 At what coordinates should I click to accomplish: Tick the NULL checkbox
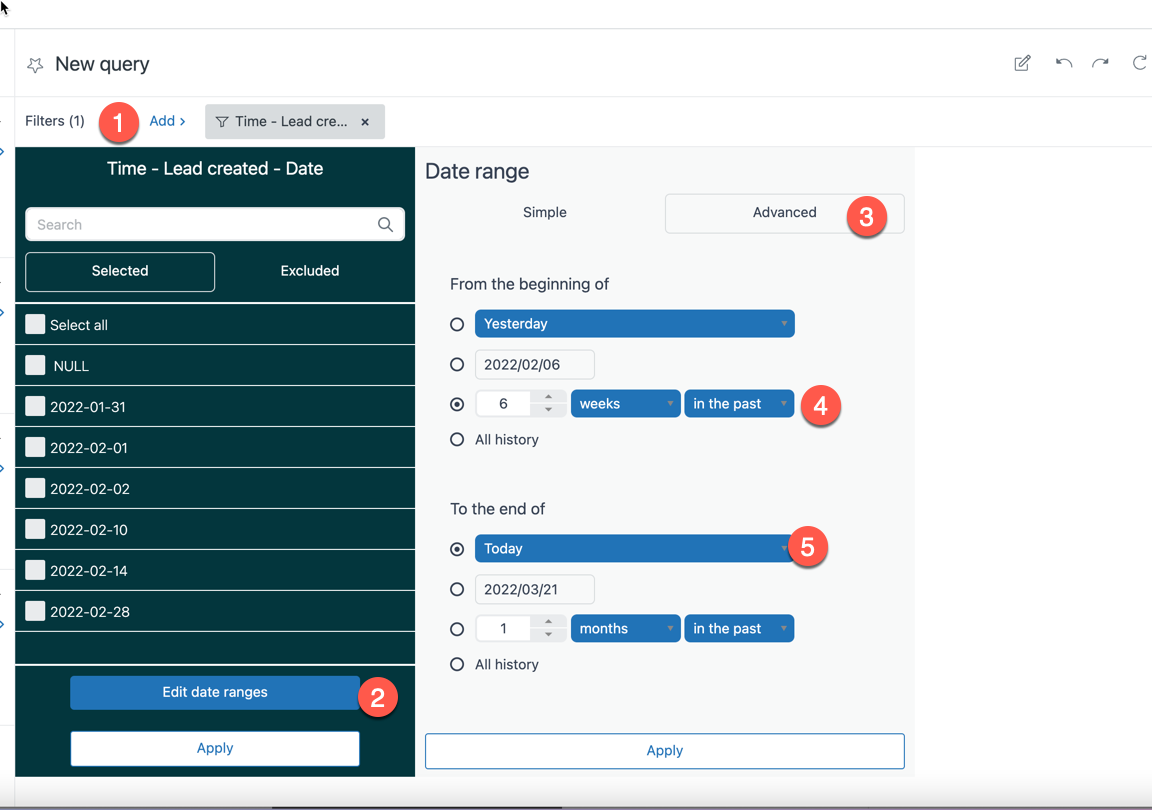point(36,366)
